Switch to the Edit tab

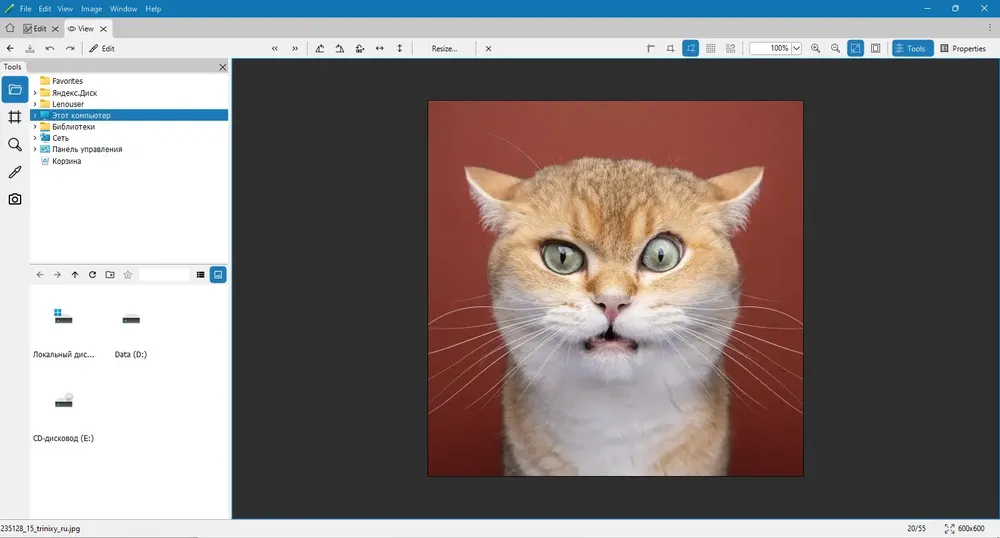(x=35, y=29)
